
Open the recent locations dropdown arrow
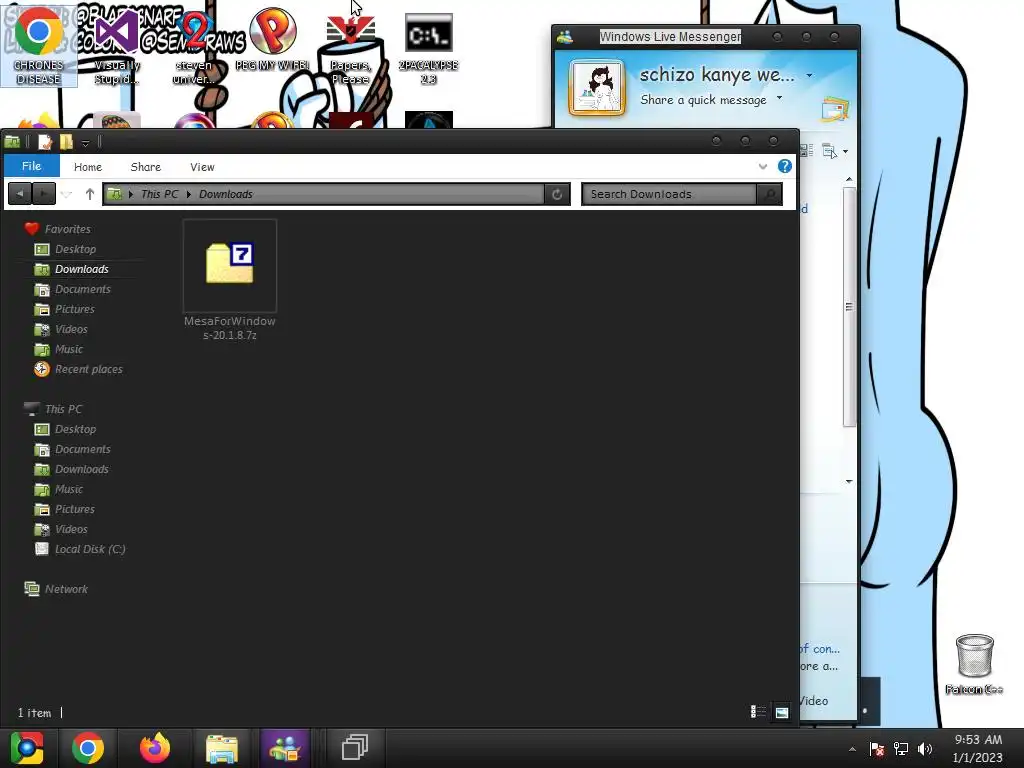[66, 194]
